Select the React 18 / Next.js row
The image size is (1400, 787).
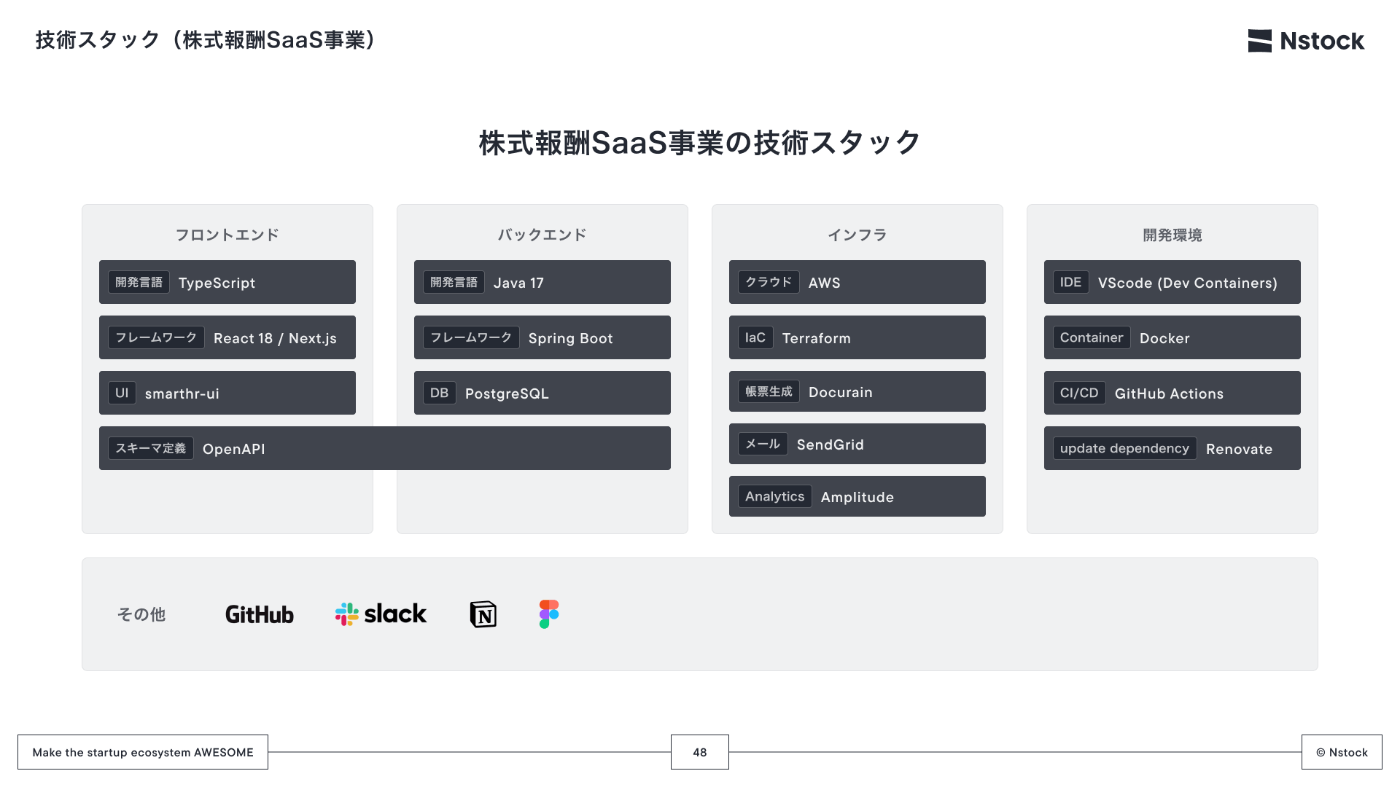227,338
